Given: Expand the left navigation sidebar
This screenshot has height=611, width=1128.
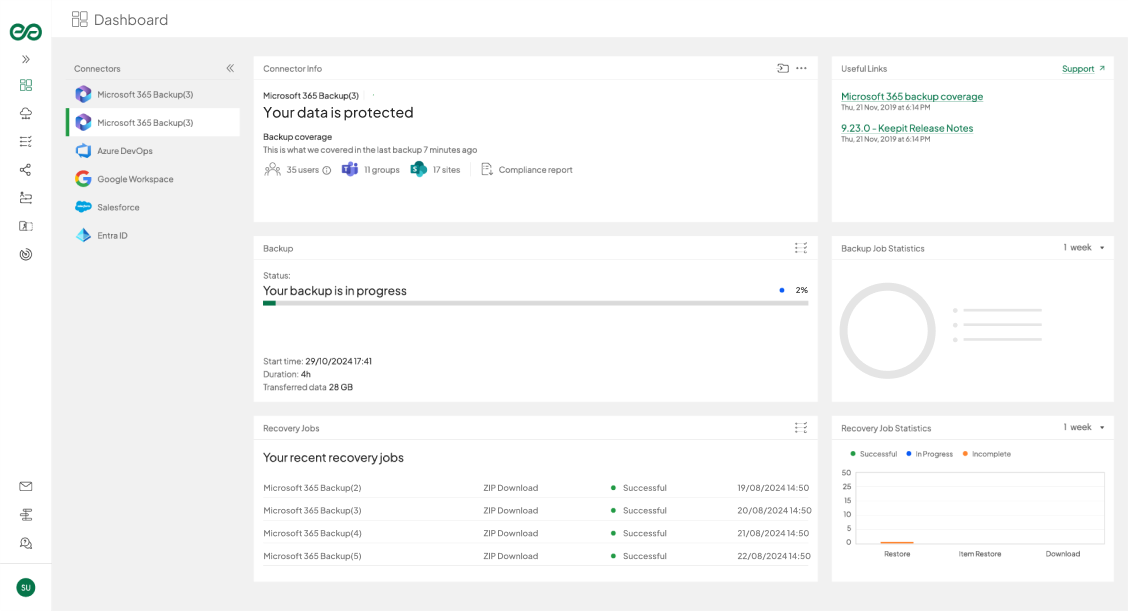Looking at the screenshot, I should tap(26, 59).
